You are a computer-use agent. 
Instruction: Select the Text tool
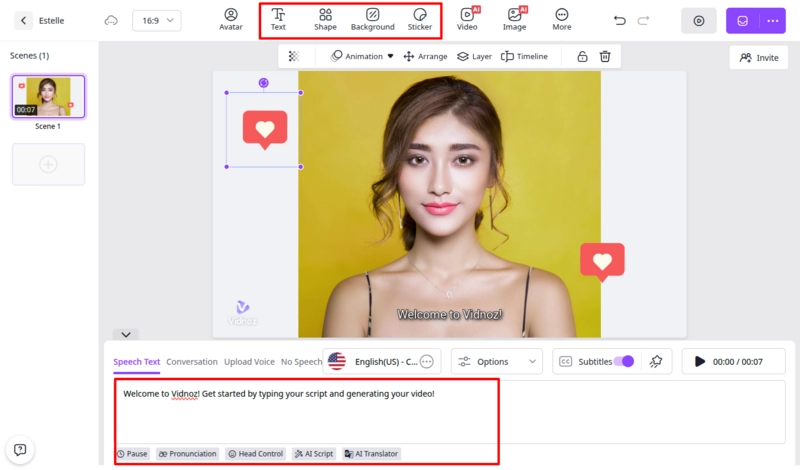click(x=278, y=20)
